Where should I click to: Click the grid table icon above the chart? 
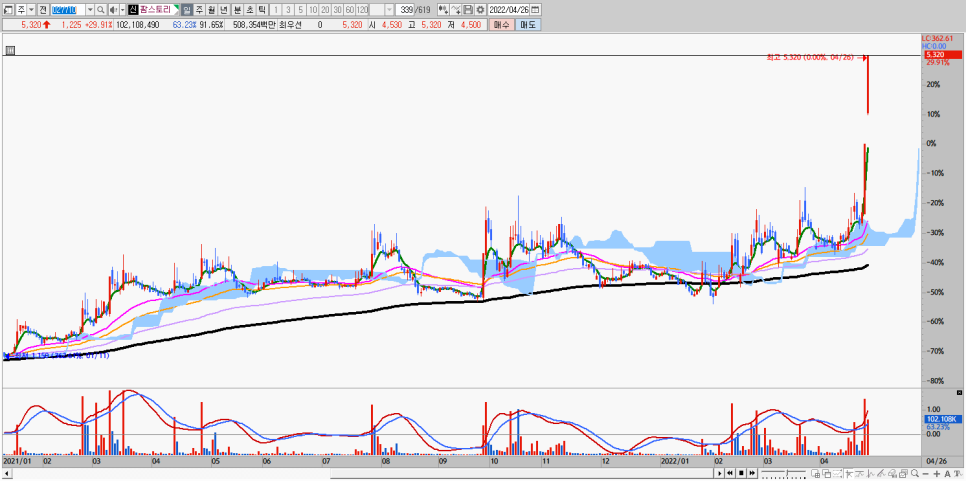click(x=9, y=51)
